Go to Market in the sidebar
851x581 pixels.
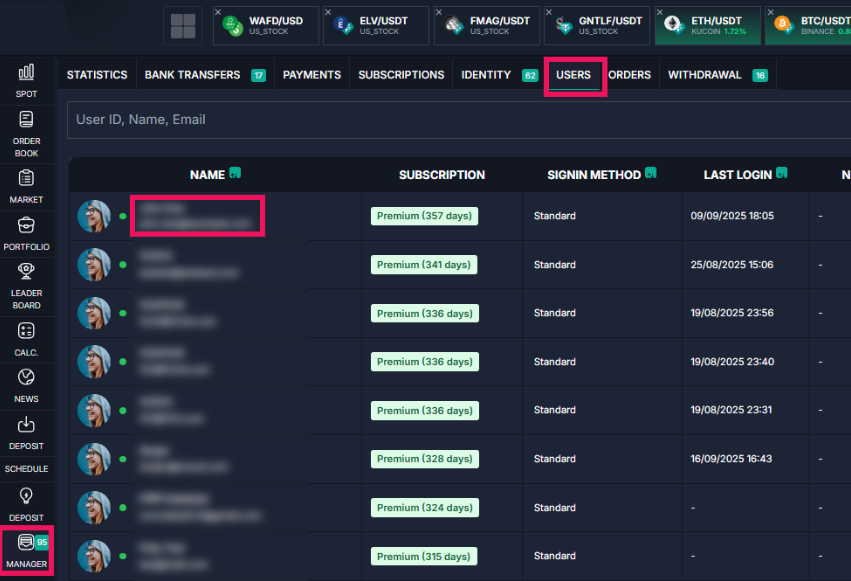[x=26, y=179]
